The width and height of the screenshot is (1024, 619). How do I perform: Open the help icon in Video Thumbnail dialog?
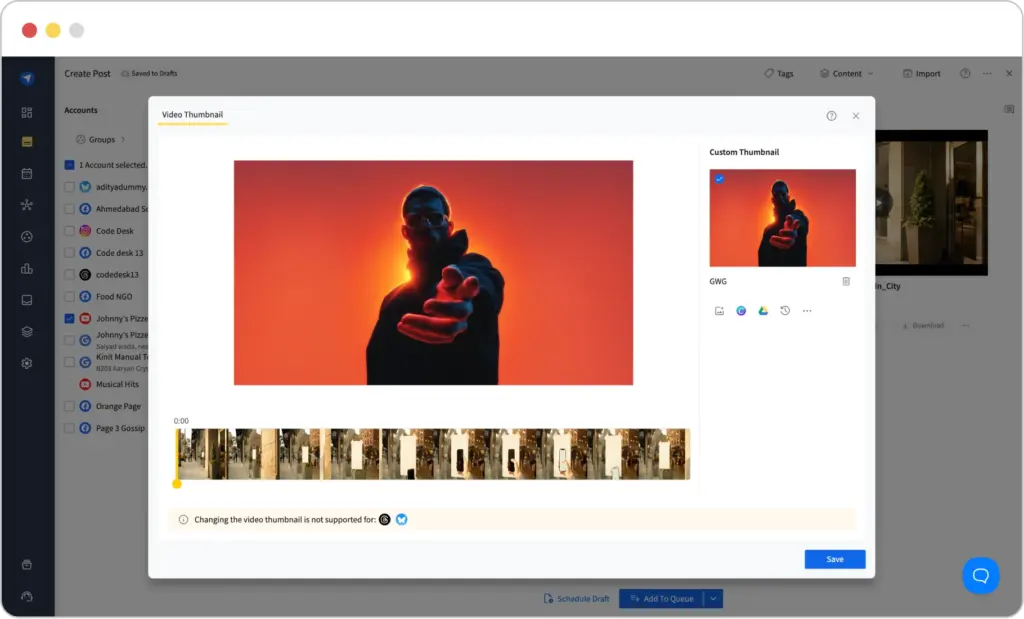(x=831, y=116)
